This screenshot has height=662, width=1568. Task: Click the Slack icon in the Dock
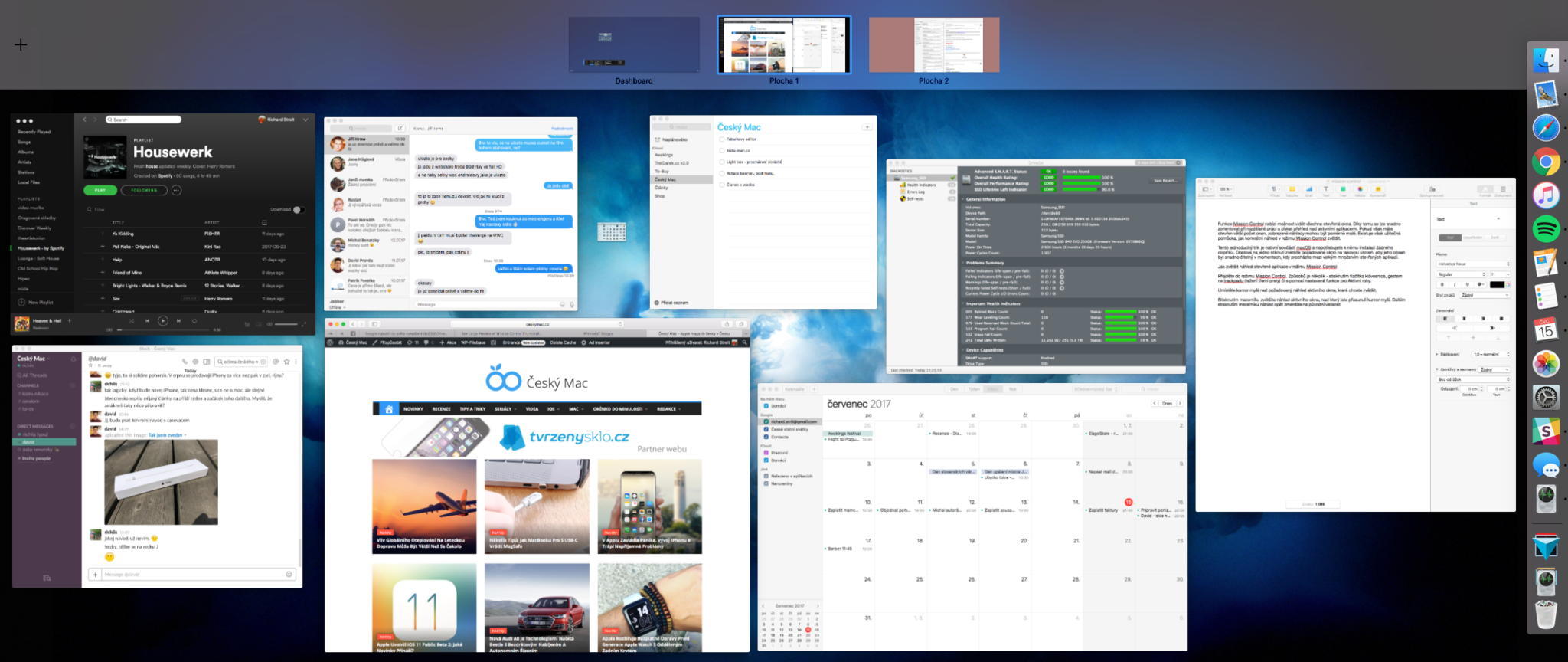(x=1546, y=432)
